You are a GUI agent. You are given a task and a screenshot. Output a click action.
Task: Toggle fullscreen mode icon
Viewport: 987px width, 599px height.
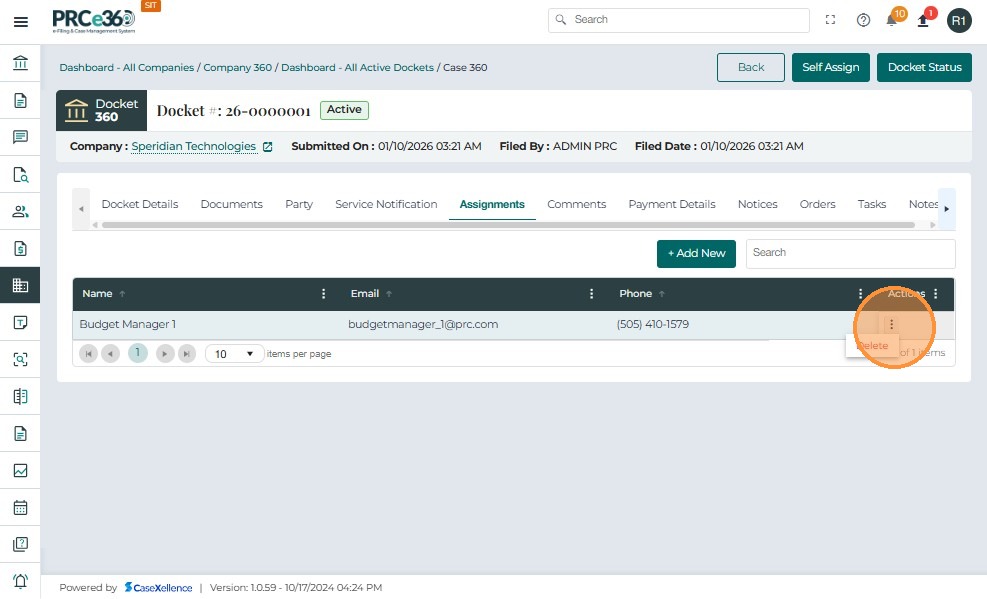(830, 20)
